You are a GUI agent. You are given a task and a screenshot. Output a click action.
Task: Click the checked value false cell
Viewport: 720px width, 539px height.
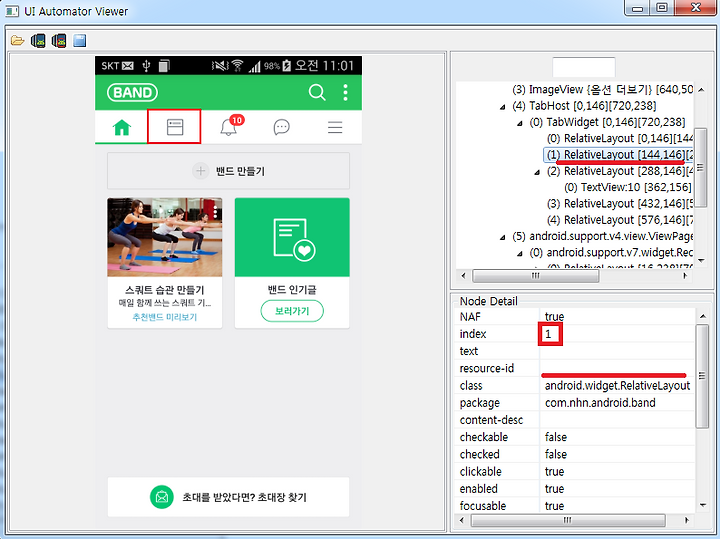(617, 455)
